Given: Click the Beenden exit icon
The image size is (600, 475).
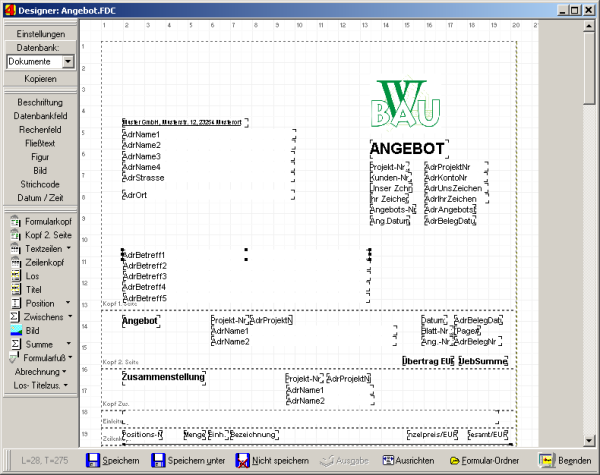Looking at the screenshot, I should click(x=547, y=460).
